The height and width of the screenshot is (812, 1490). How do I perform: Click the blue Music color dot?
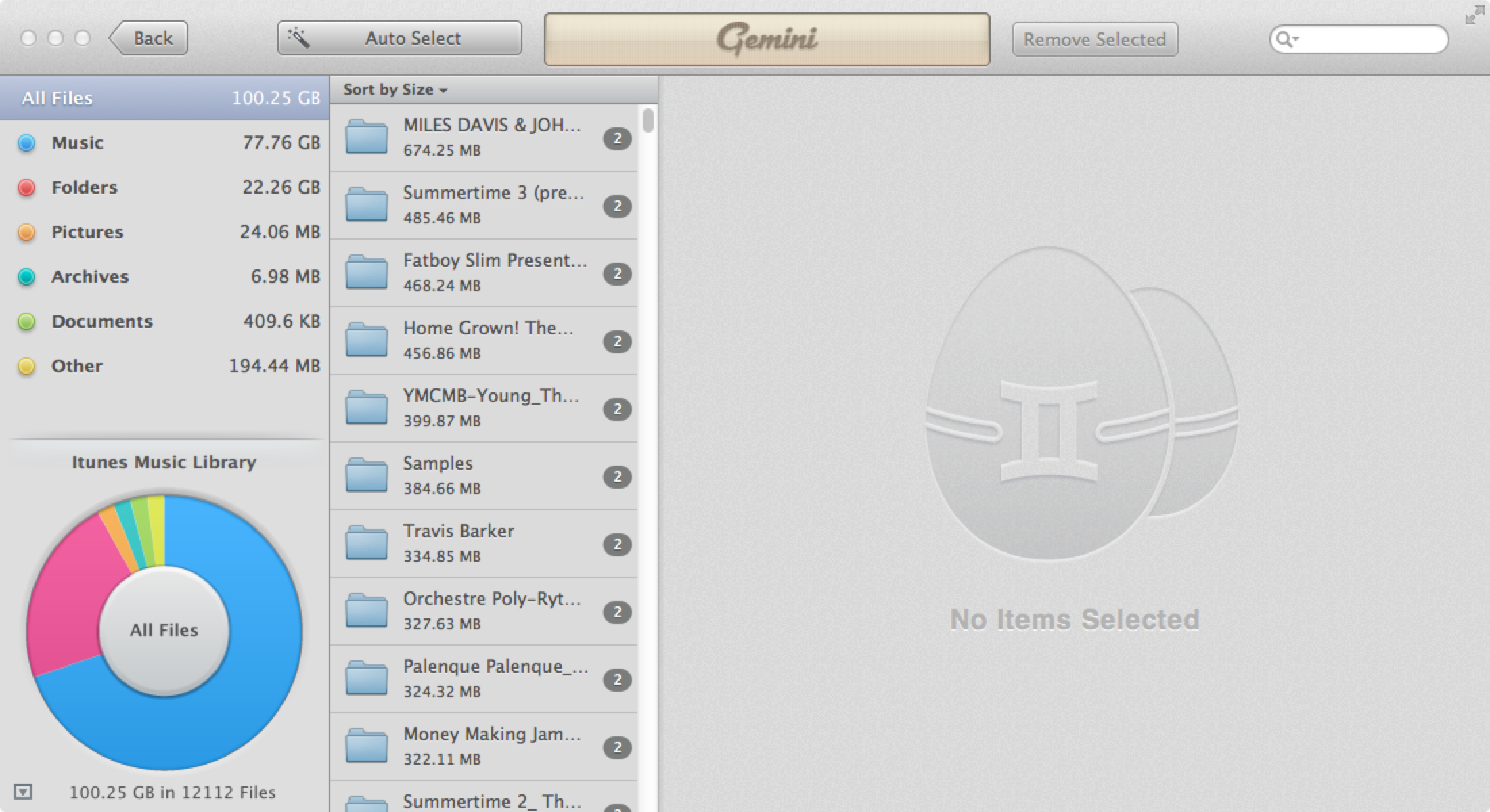pos(26,143)
